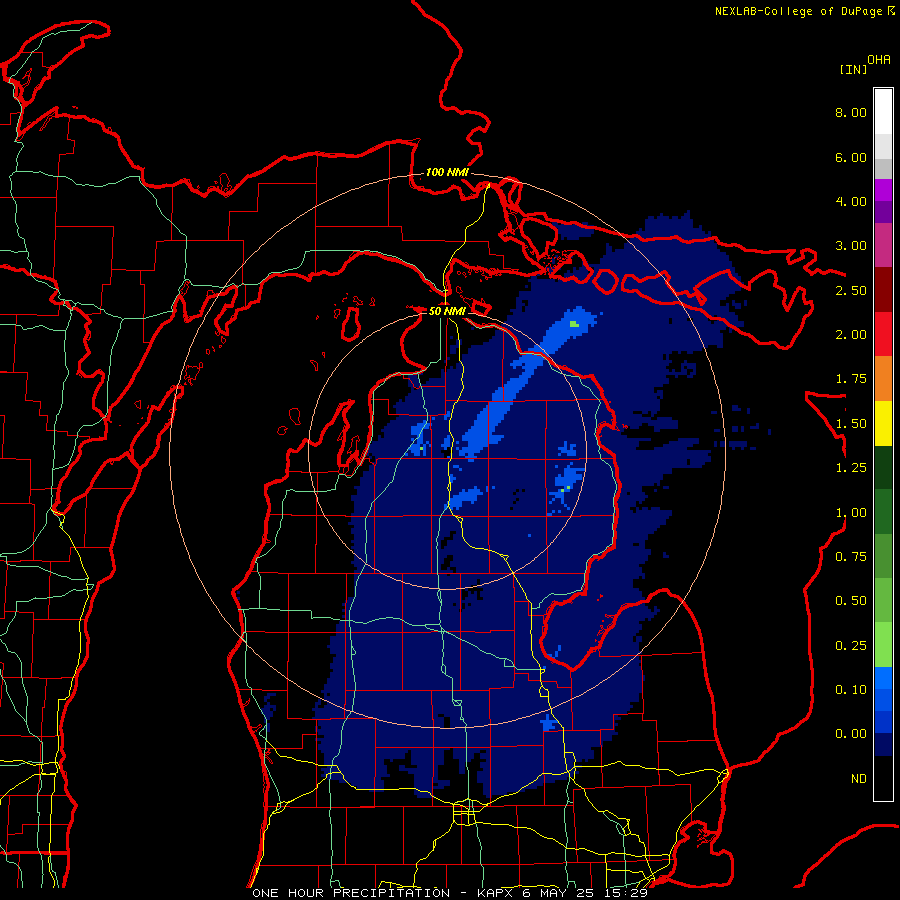
Task: Click the 2.00 legend value
Action: click(851, 335)
